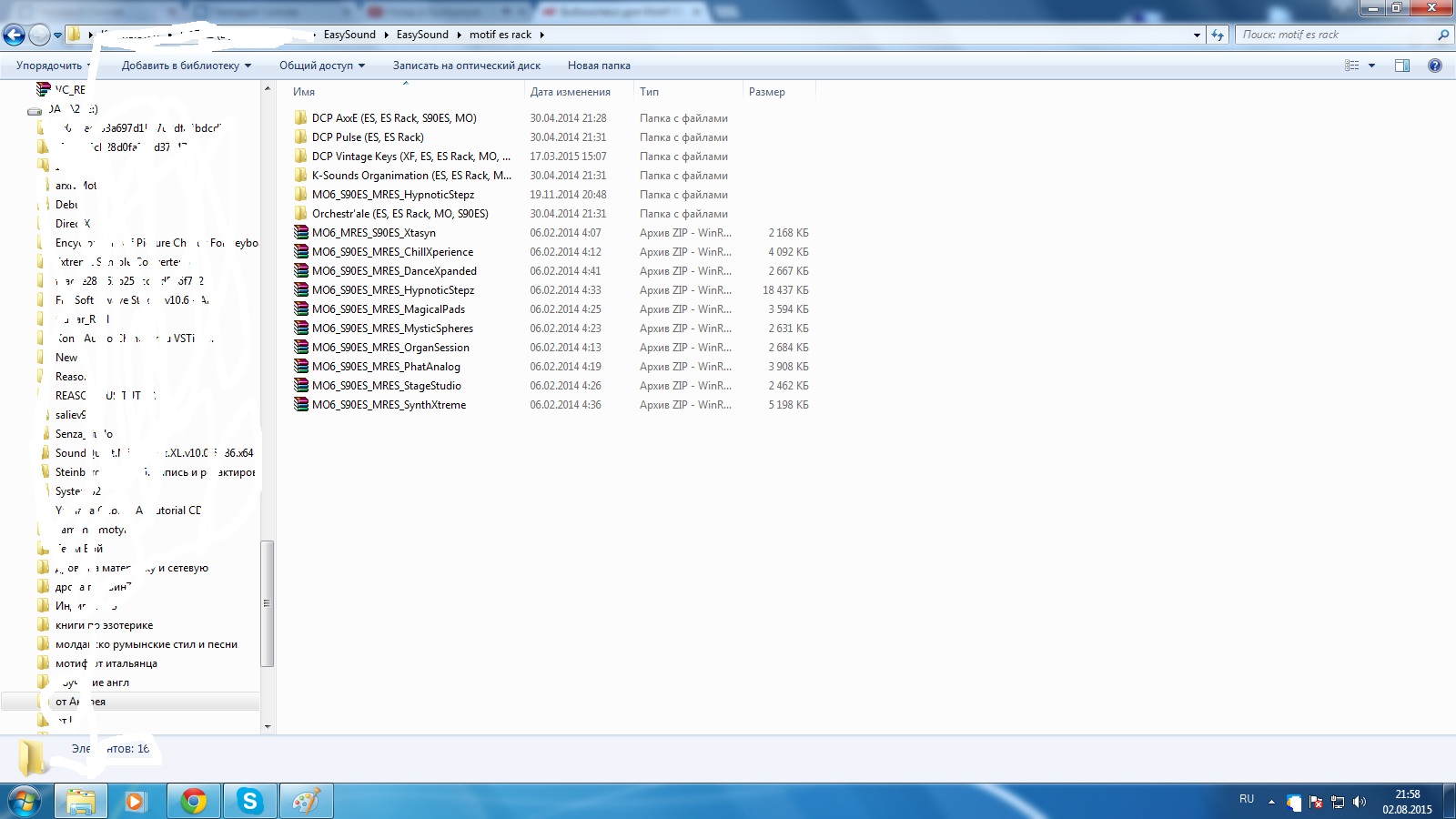
Task: Expand the breadcrumb arrow after motif es rack
Action: point(541,35)
